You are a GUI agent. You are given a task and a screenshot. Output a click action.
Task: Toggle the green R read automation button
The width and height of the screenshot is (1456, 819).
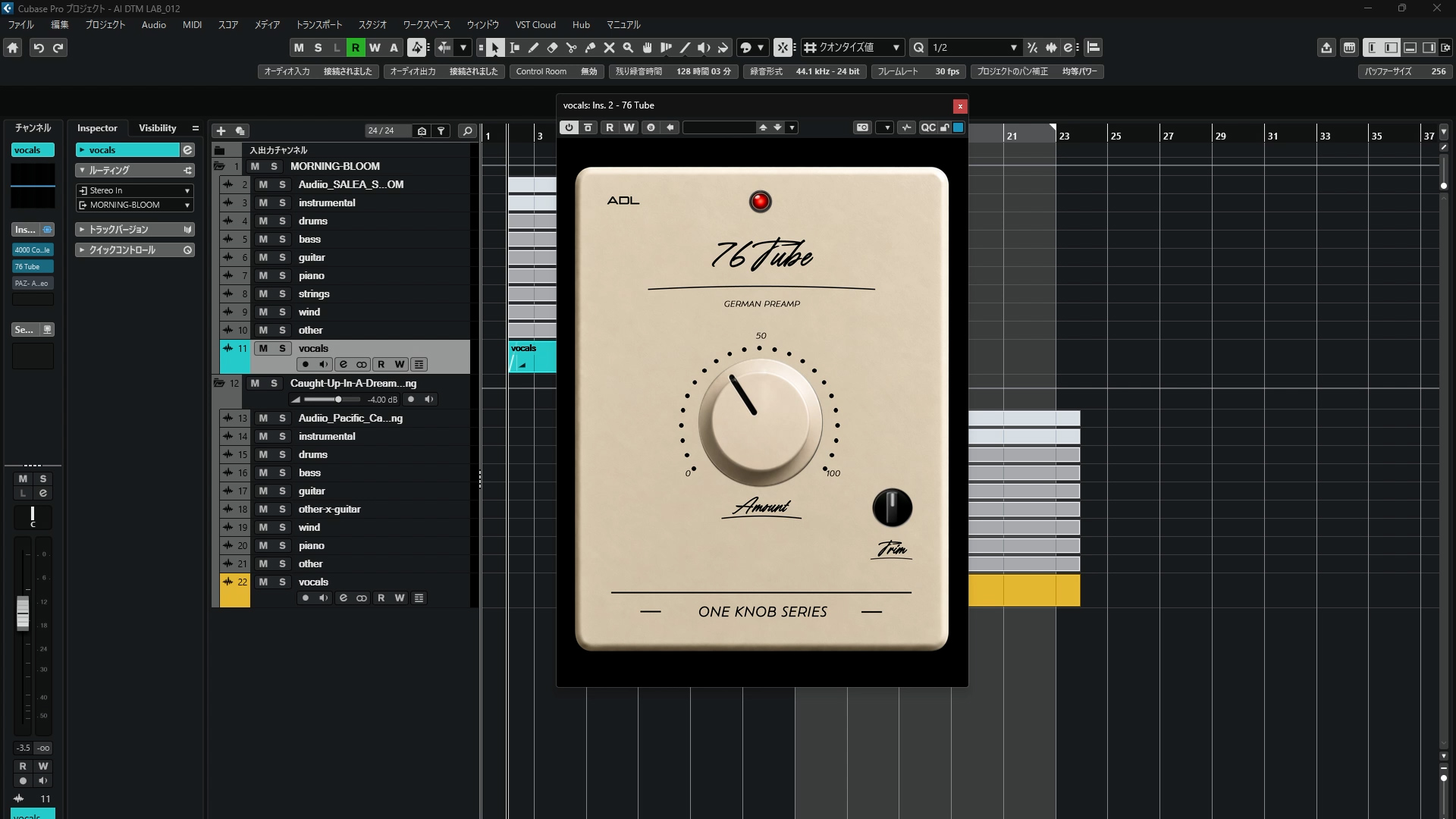click(355, 48)
